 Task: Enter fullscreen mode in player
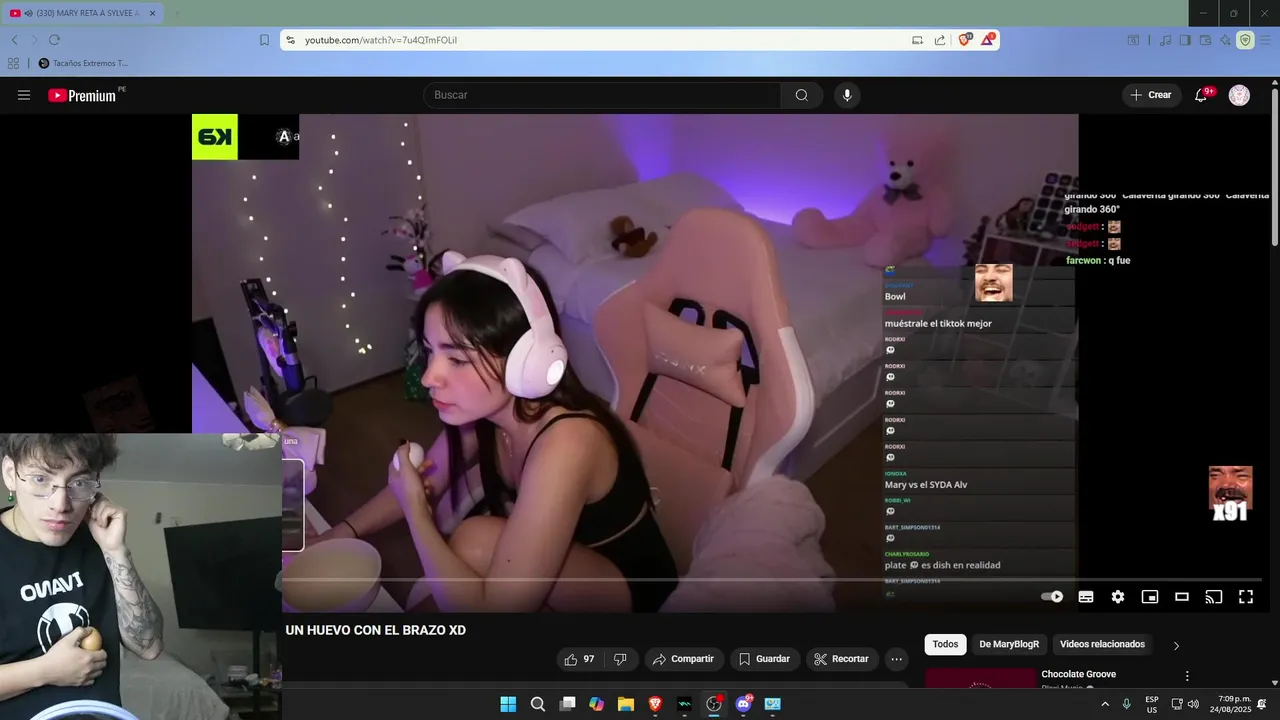(x=1246, y=597)
